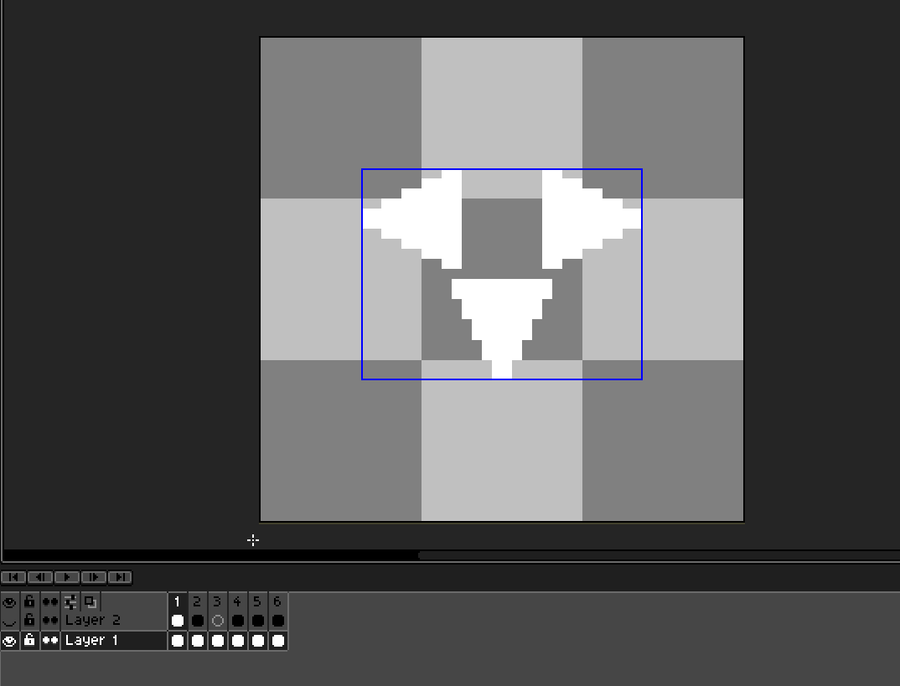Select Layer 1 cel in frame 5
The image size is (900, 686).
point(258,641)
